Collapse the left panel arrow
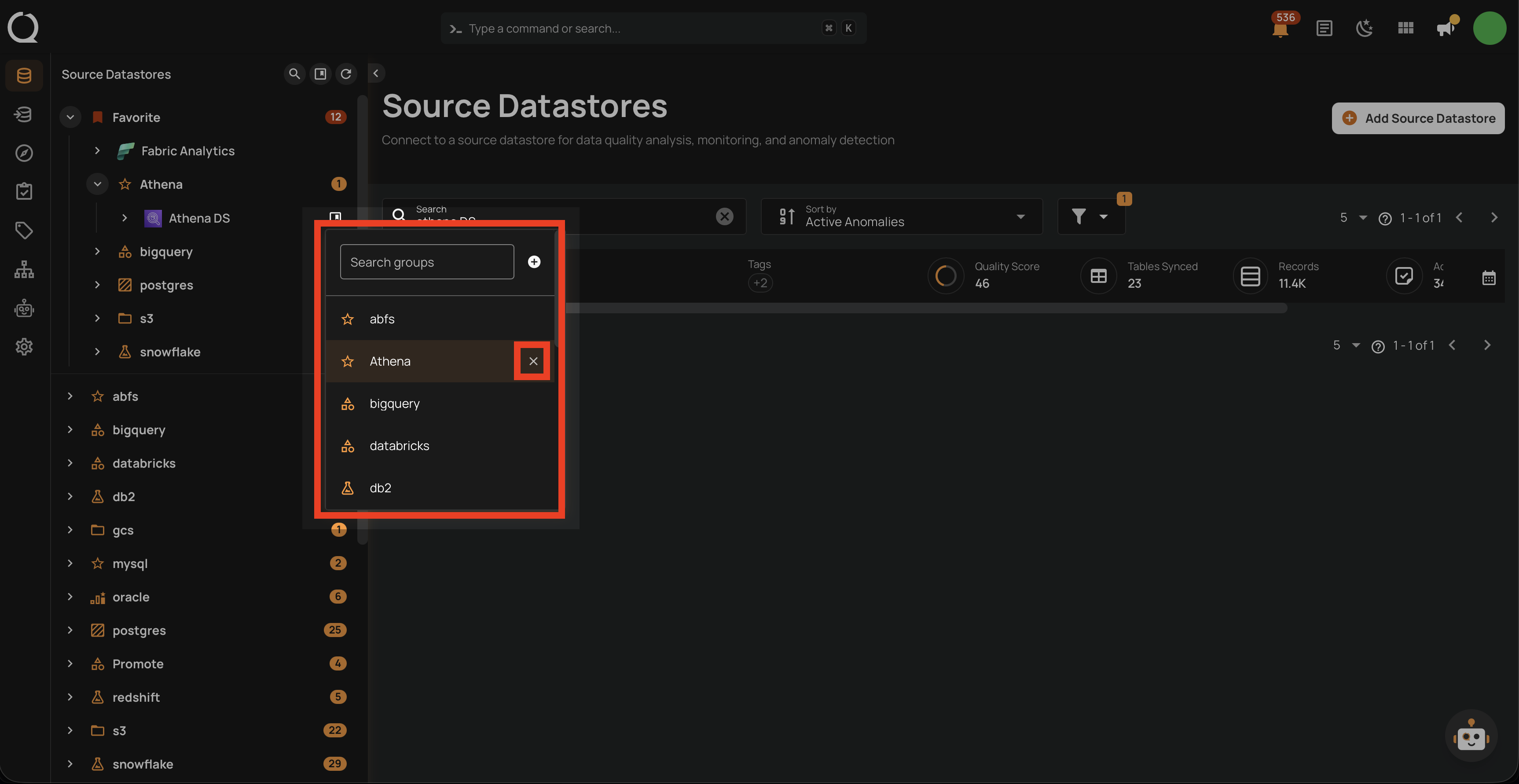The height and width of the screenshot is (784, 1519). pyautogui.click(x=376, y=73)
